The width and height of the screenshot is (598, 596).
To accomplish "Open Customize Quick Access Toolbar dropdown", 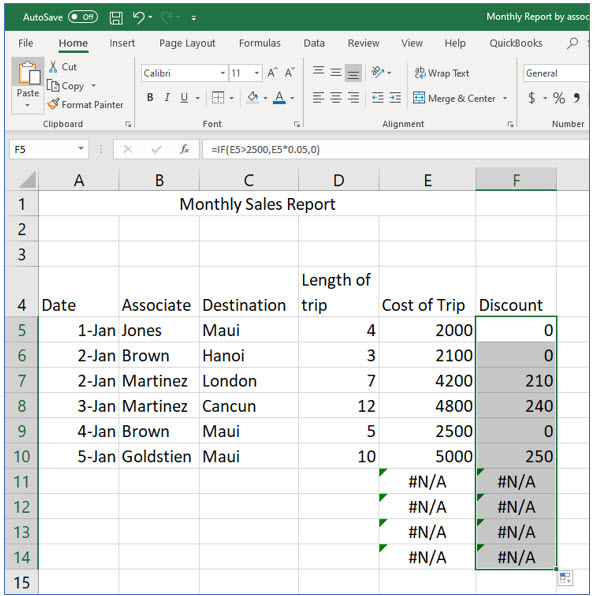I will point(194,18).
